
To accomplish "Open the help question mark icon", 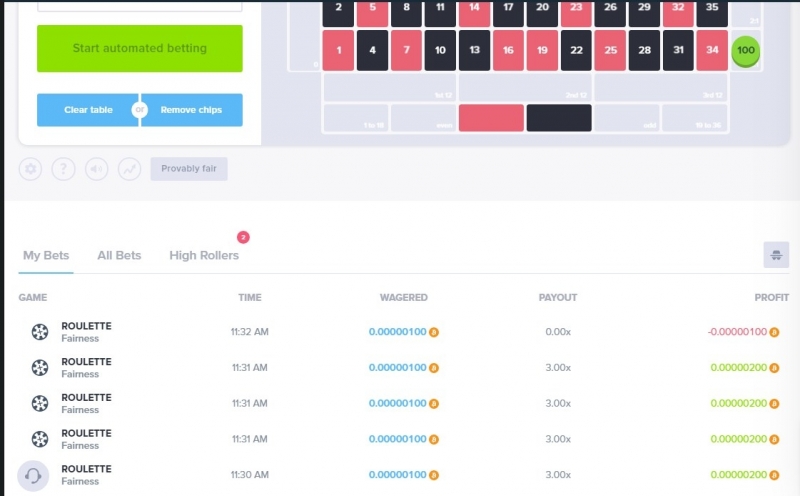I will pos(63,168).
